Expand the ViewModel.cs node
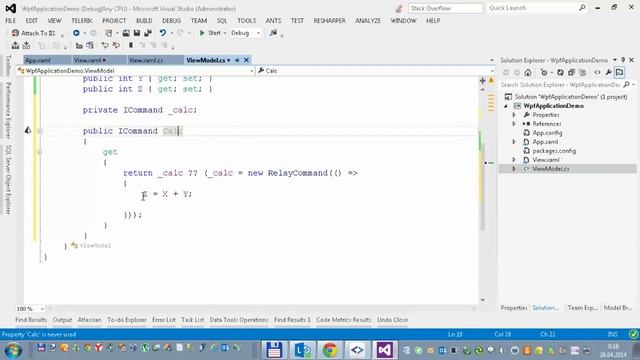The width and height of the screenshot is (640, 360). pyautogui.click(x=514, y=169)
